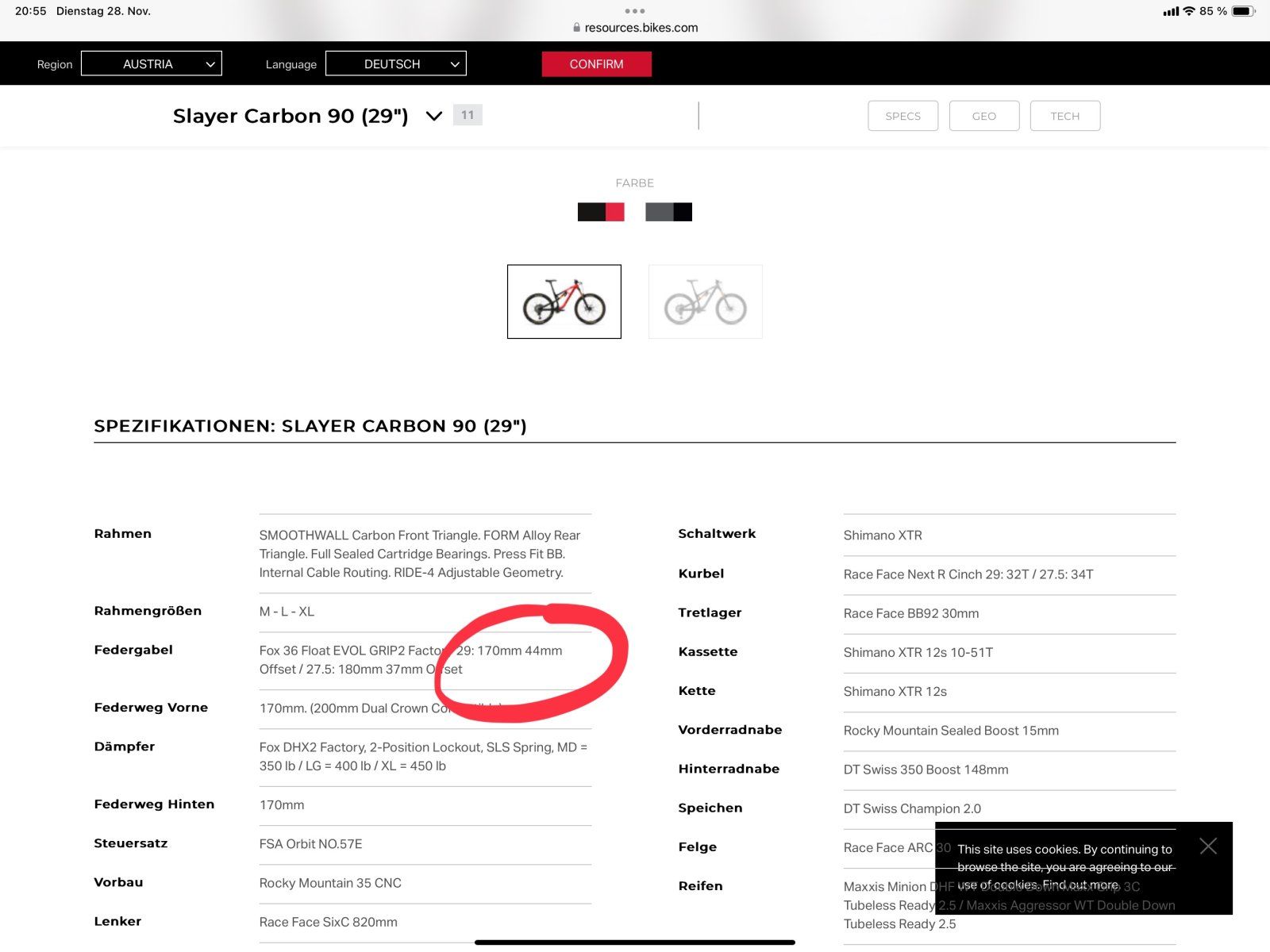
Task: Click the model count badge showing 11
Action: 468,115
